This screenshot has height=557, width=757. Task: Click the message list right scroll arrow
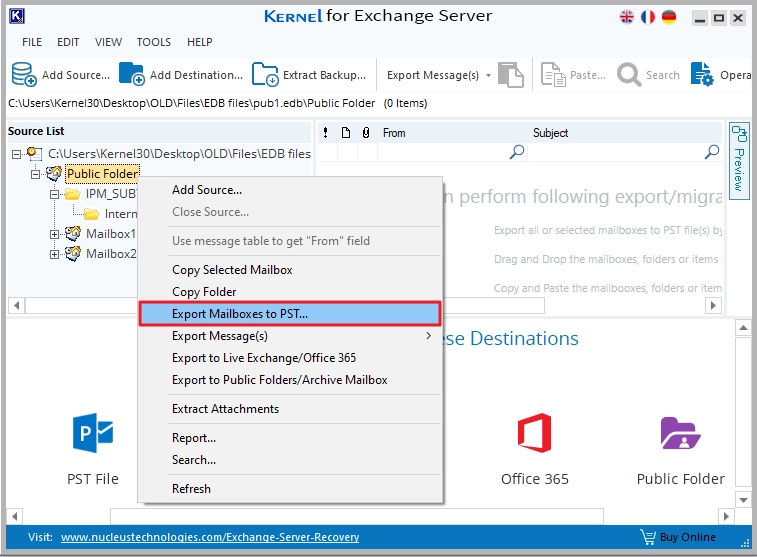[713, 305]
